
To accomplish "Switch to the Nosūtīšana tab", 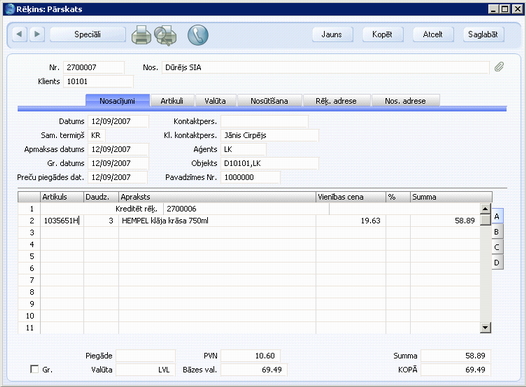I will point(269,101).
